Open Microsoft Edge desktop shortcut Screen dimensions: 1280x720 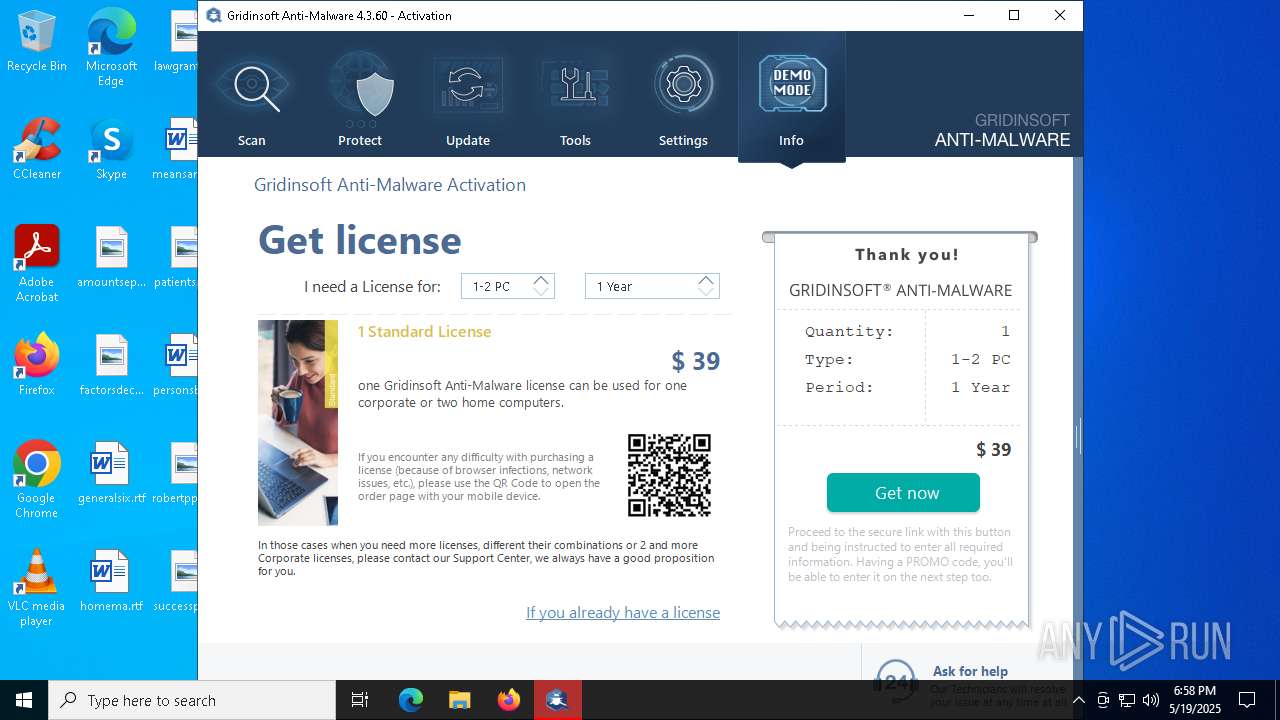click(x=111, y=48)
